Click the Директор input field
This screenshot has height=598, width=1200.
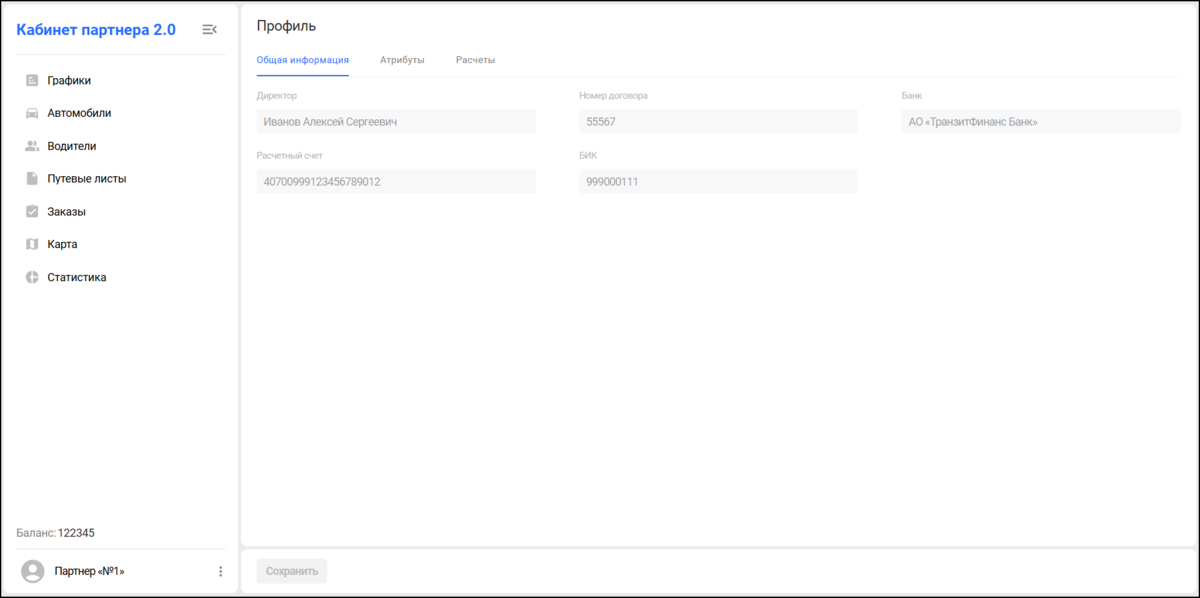click(x=396, y=121)
